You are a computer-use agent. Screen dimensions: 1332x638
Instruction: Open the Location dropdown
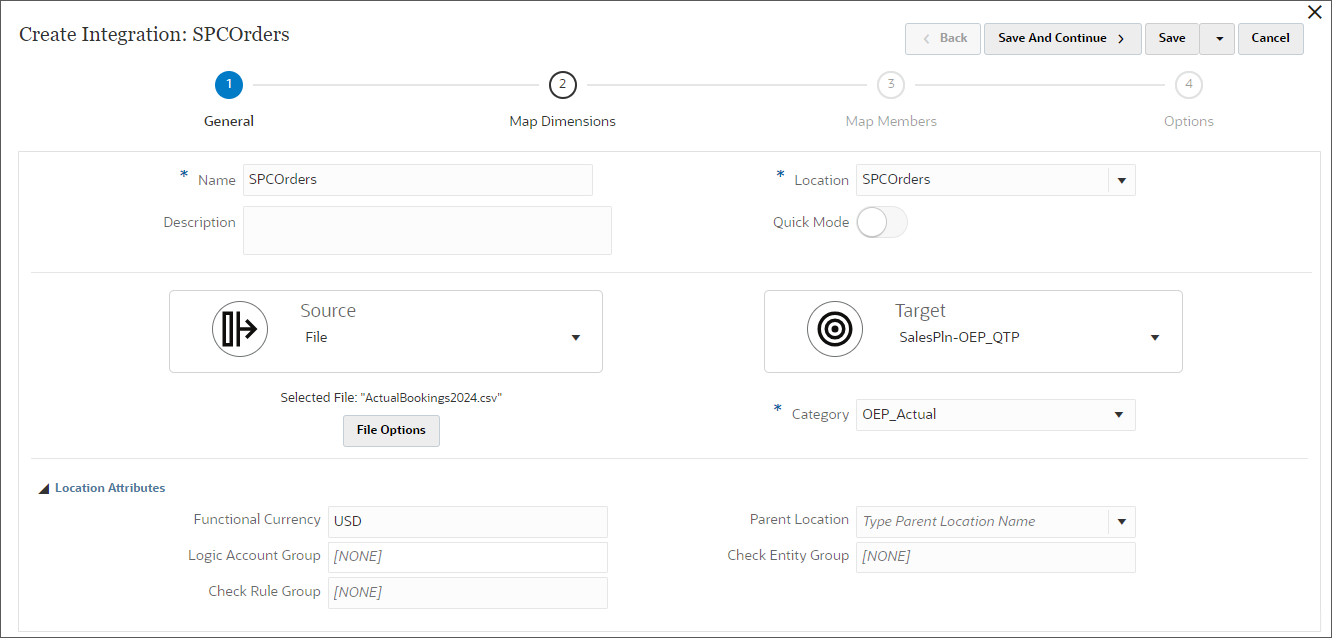[x=1122, y=179]
